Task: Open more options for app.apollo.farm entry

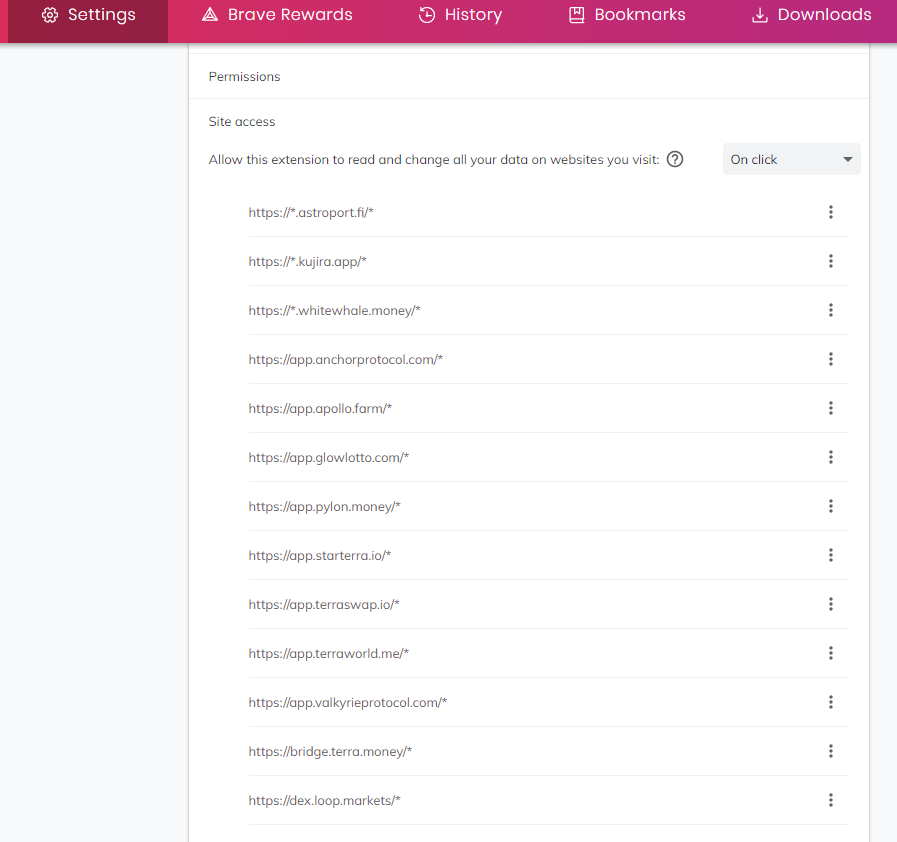Action: click(831, 408)
